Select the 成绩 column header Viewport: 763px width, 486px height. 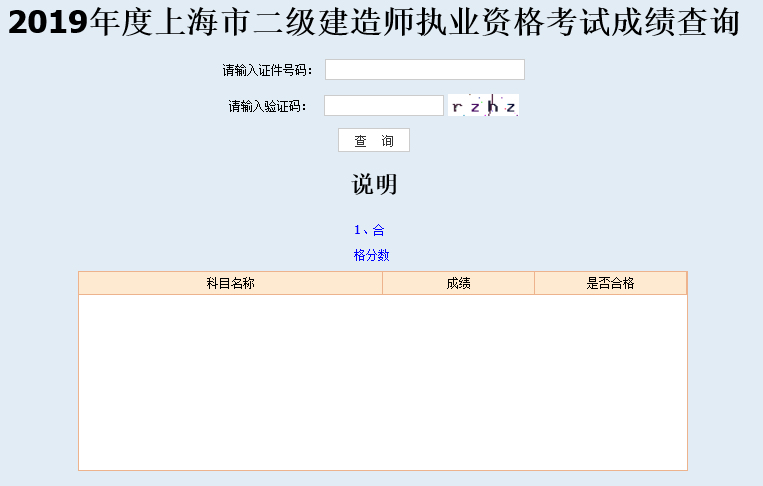458,284
